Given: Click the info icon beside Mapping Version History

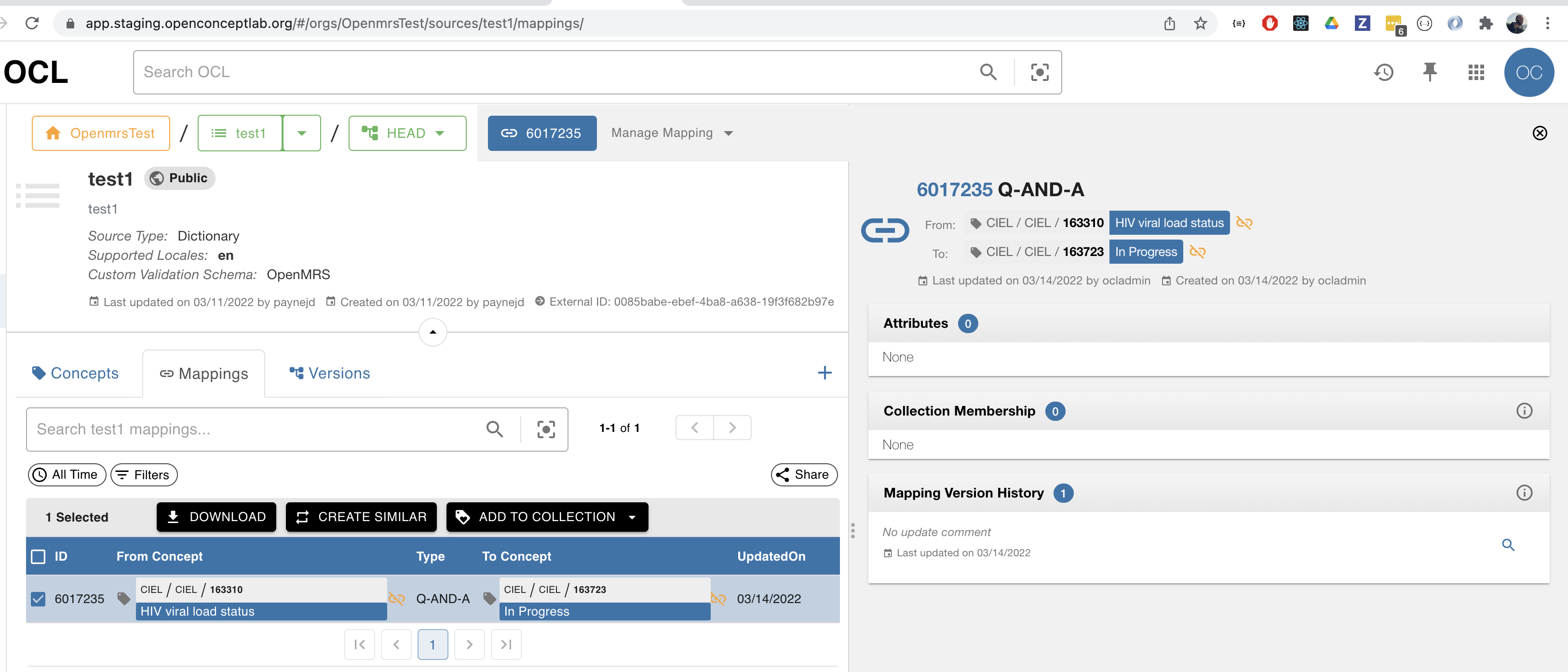Looking at the screenshot, I should pos(1525,493).
